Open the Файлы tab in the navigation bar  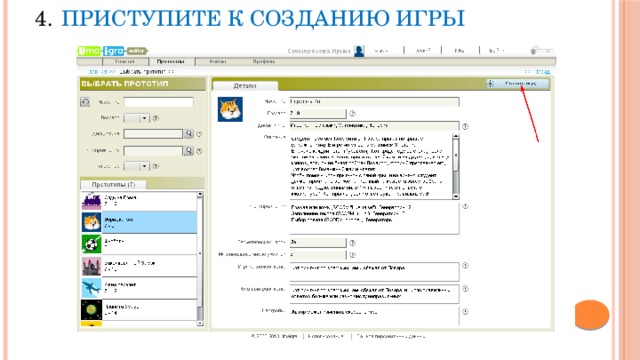click(x=218, y=62)
